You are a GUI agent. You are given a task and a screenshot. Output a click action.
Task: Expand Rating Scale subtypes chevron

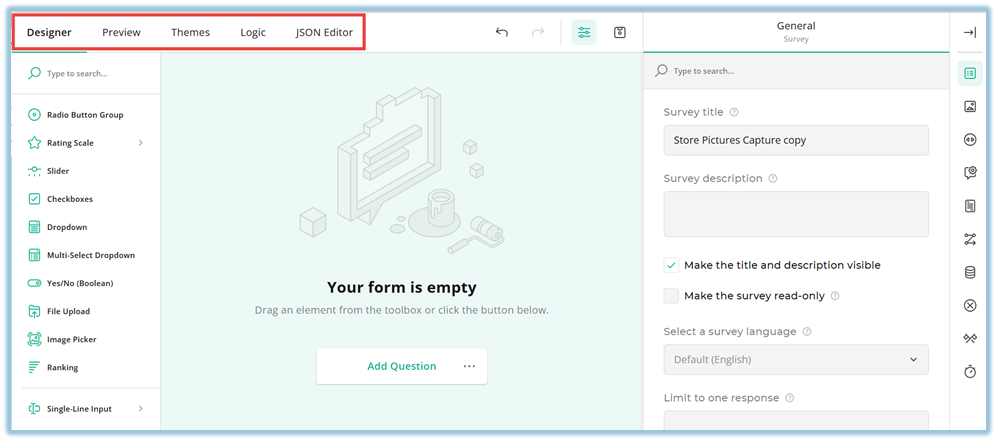(x=140, y=143)
